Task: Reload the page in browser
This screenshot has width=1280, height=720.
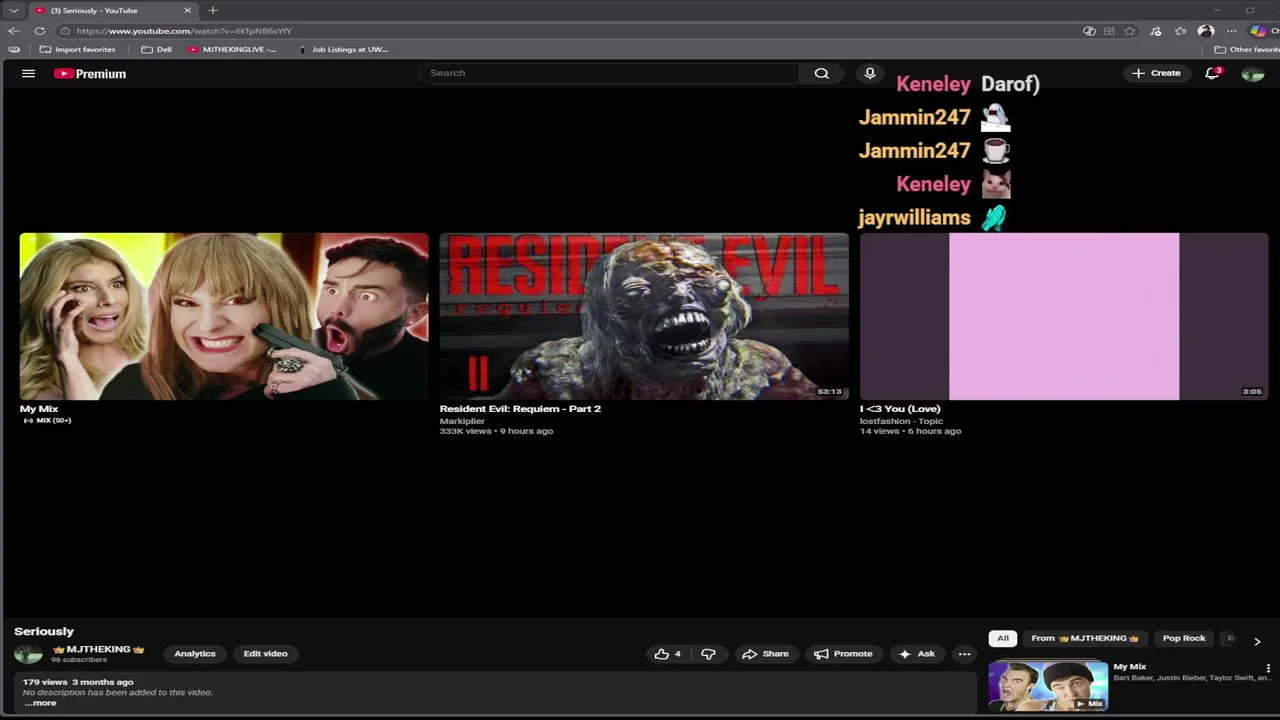Action: point(39,31)
